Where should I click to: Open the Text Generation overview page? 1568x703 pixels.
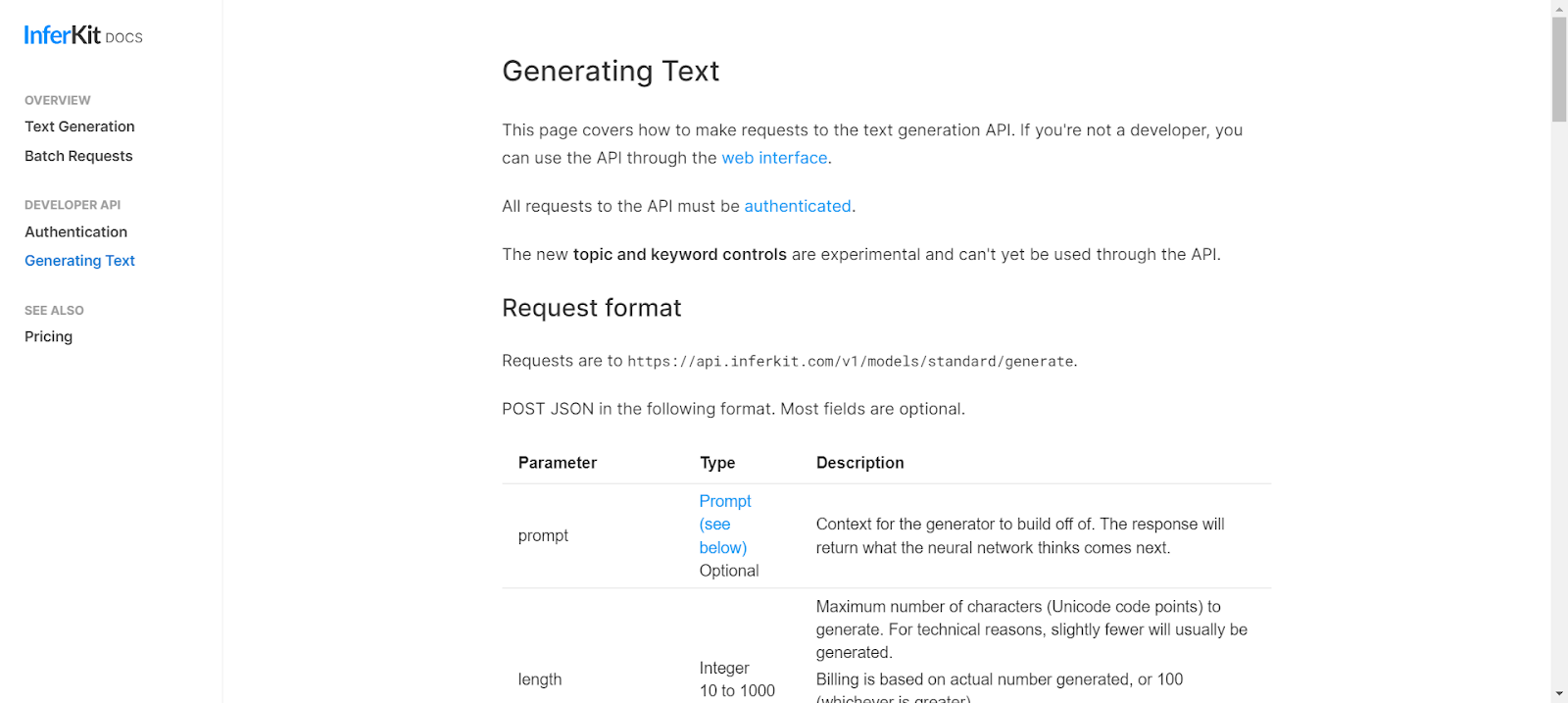(79, 126)
